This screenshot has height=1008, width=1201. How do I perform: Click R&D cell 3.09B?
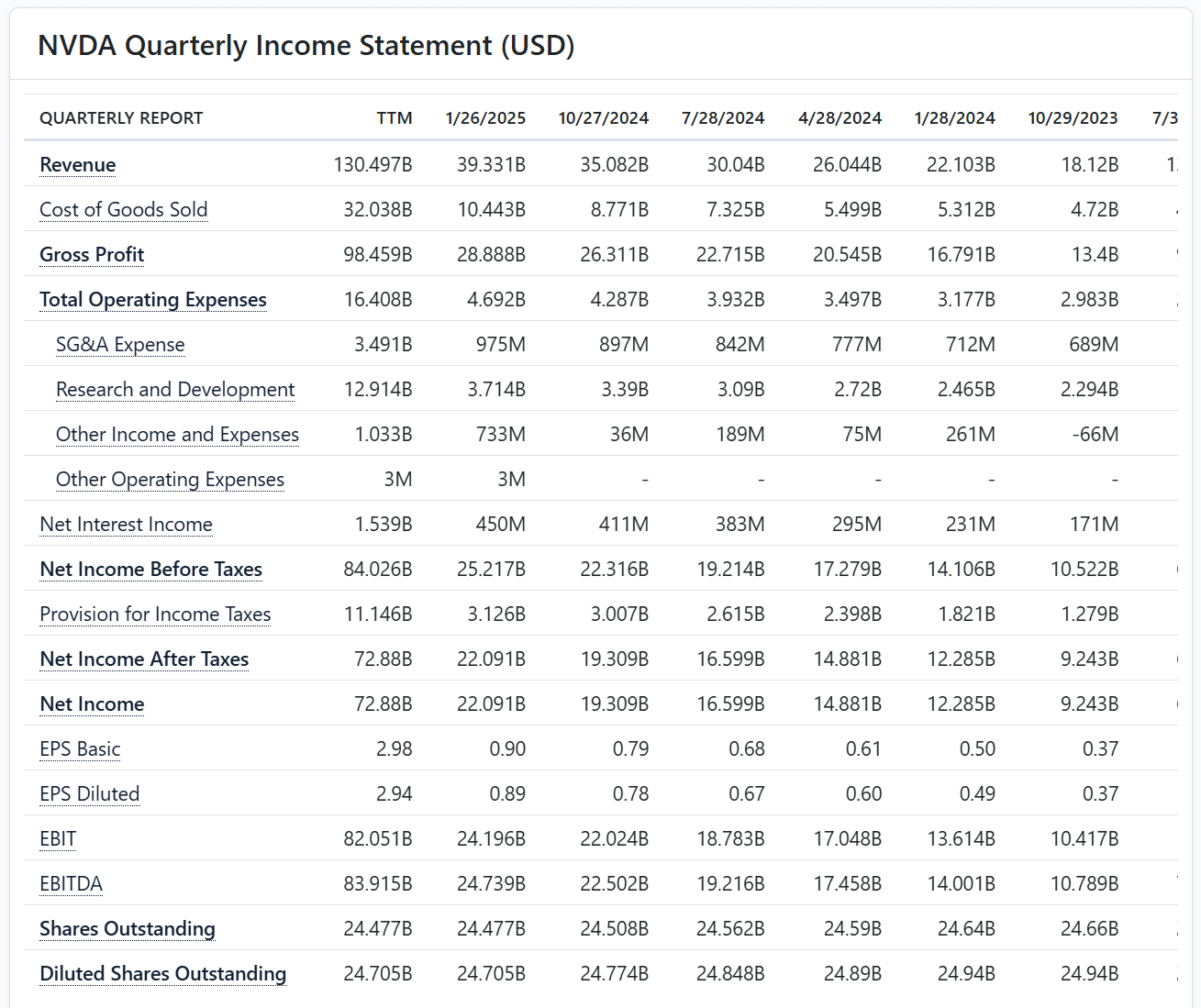740,390
